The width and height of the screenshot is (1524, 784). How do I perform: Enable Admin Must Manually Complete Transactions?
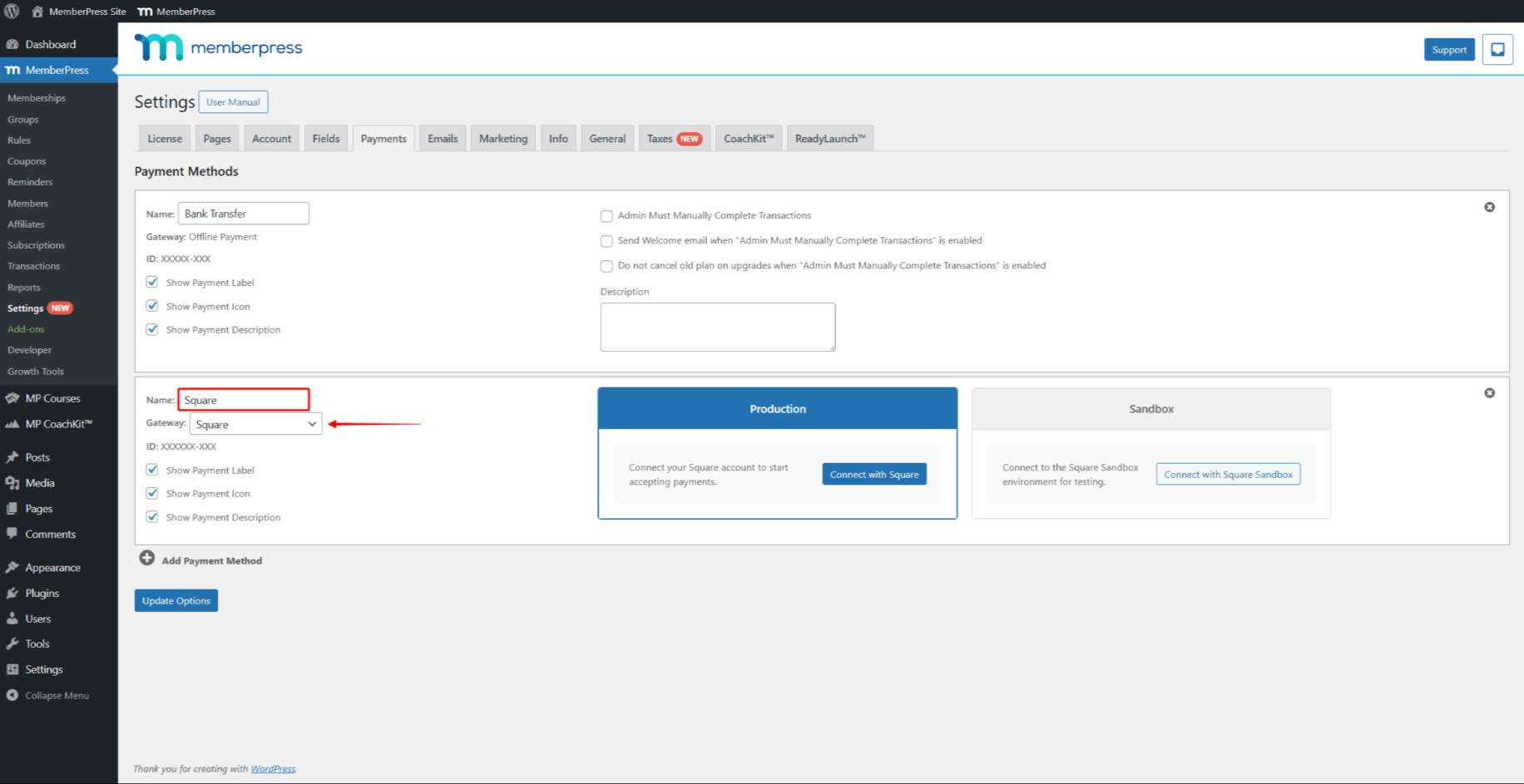point(606,215)
